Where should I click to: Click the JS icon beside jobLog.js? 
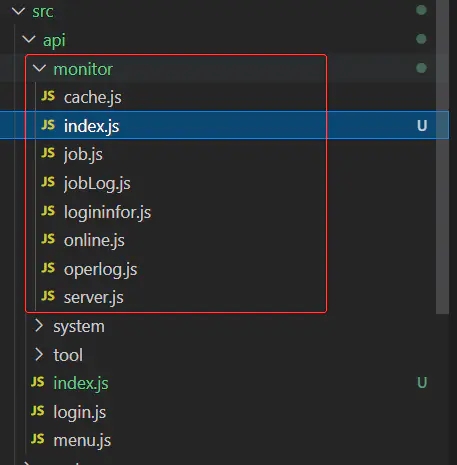(48, 183)
